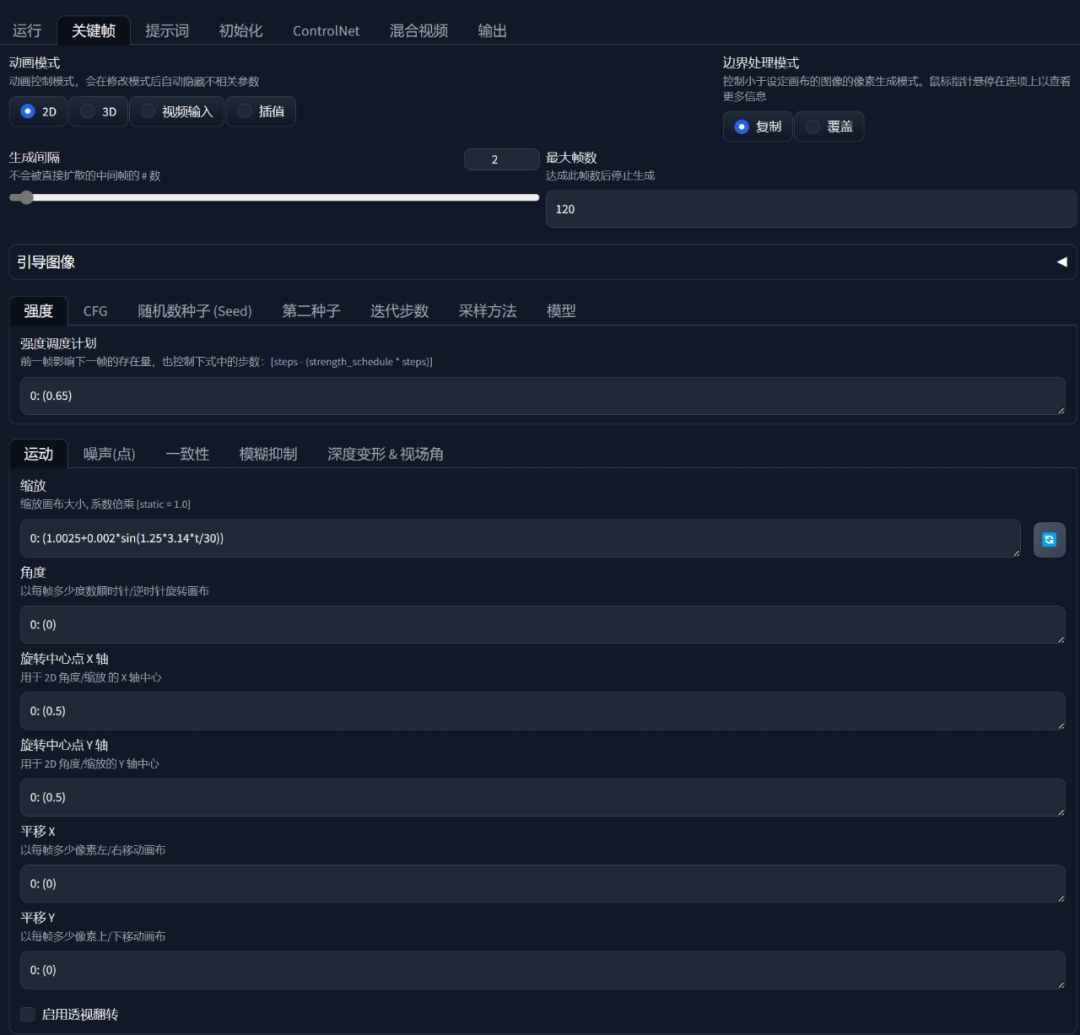Open the 随机数种子 (Seed) tab

tap(195, 311)
